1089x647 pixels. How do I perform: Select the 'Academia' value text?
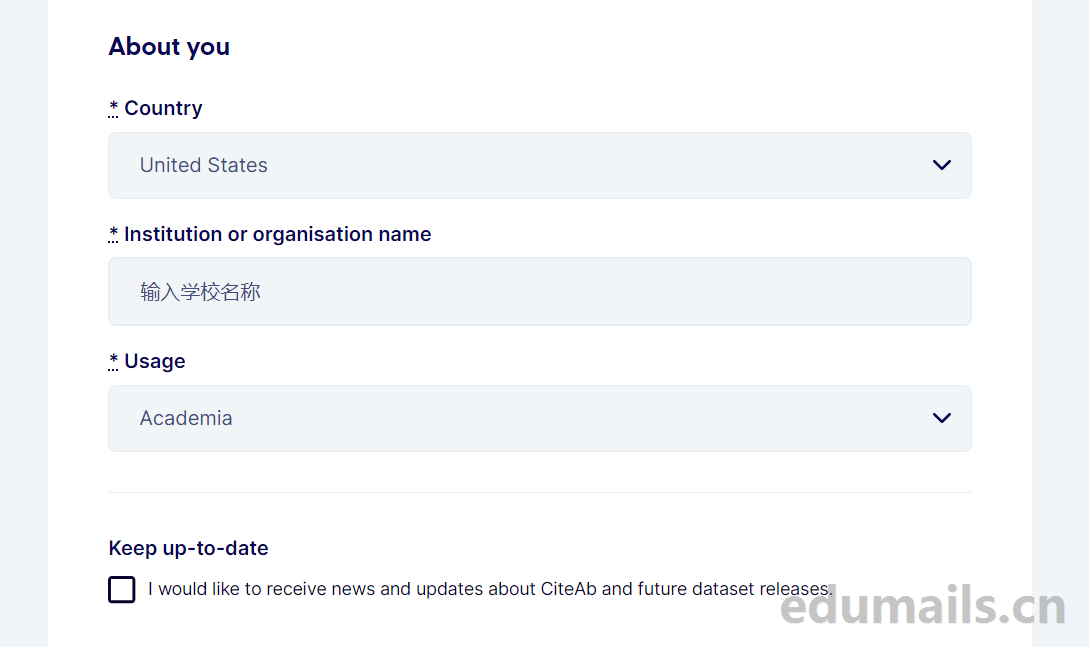coord(186,418)
